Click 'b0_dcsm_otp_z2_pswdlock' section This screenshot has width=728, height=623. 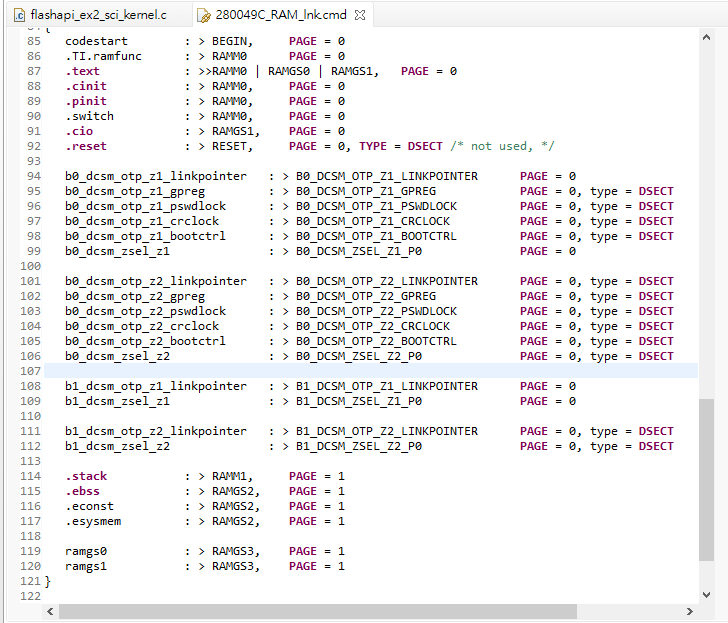click(145, 311)
